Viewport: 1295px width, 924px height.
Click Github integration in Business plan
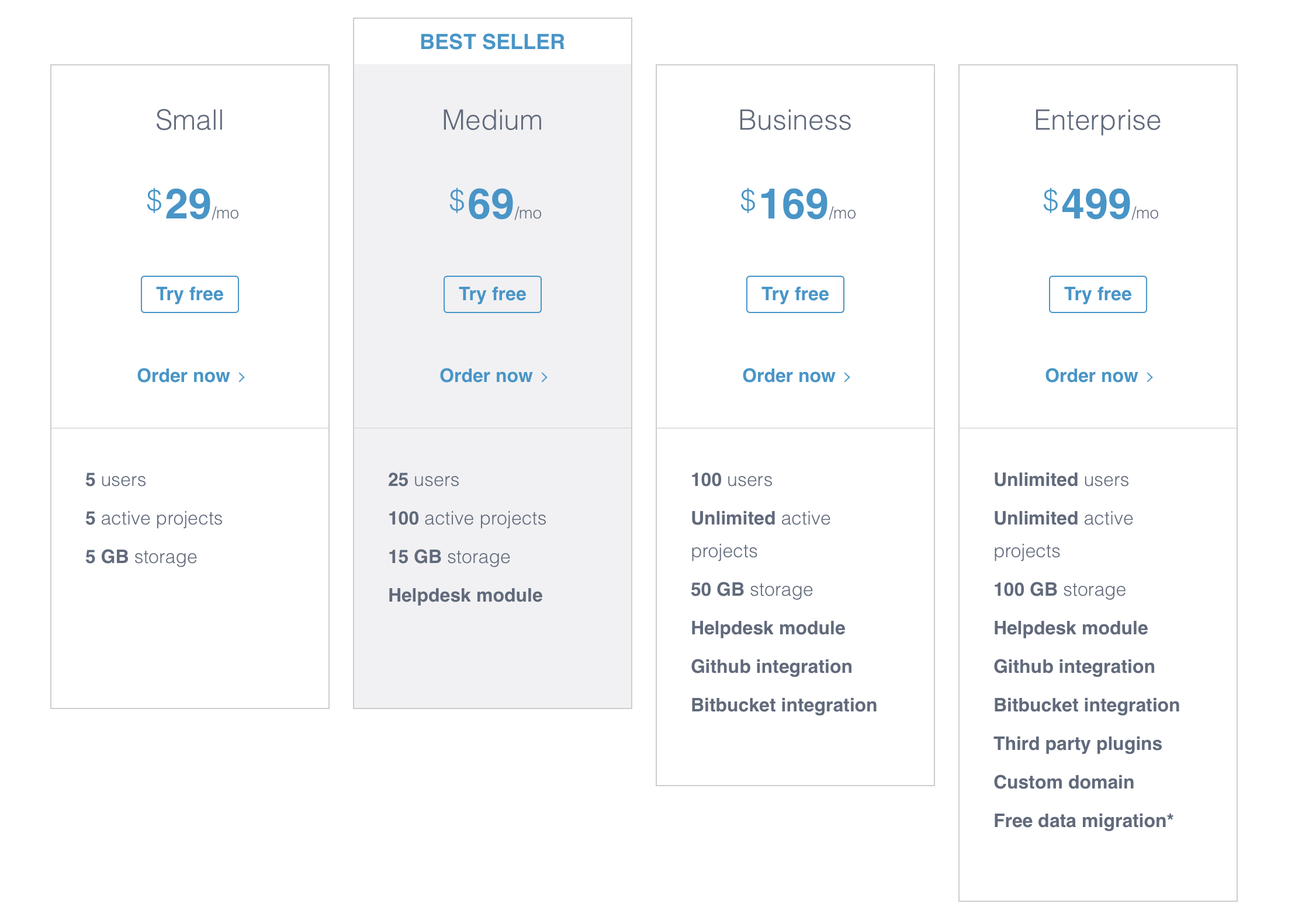[x=771, y=667]
